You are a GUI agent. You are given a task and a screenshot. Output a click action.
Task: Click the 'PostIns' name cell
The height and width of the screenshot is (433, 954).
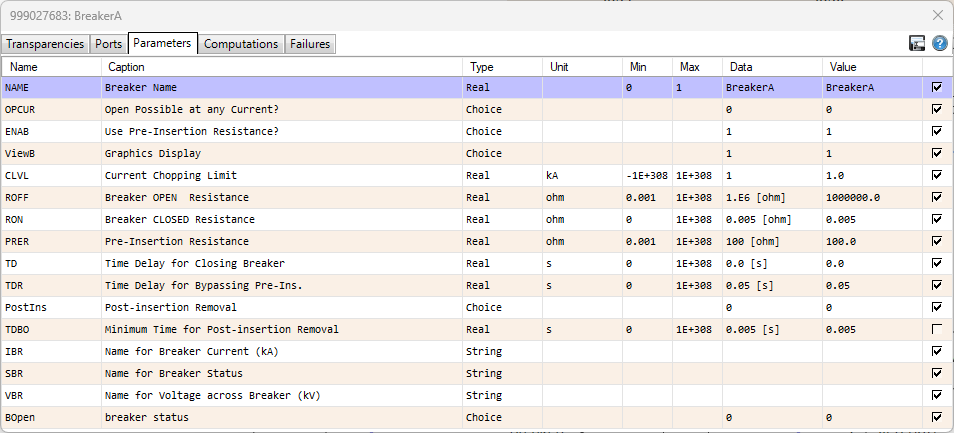click(52, 307)
